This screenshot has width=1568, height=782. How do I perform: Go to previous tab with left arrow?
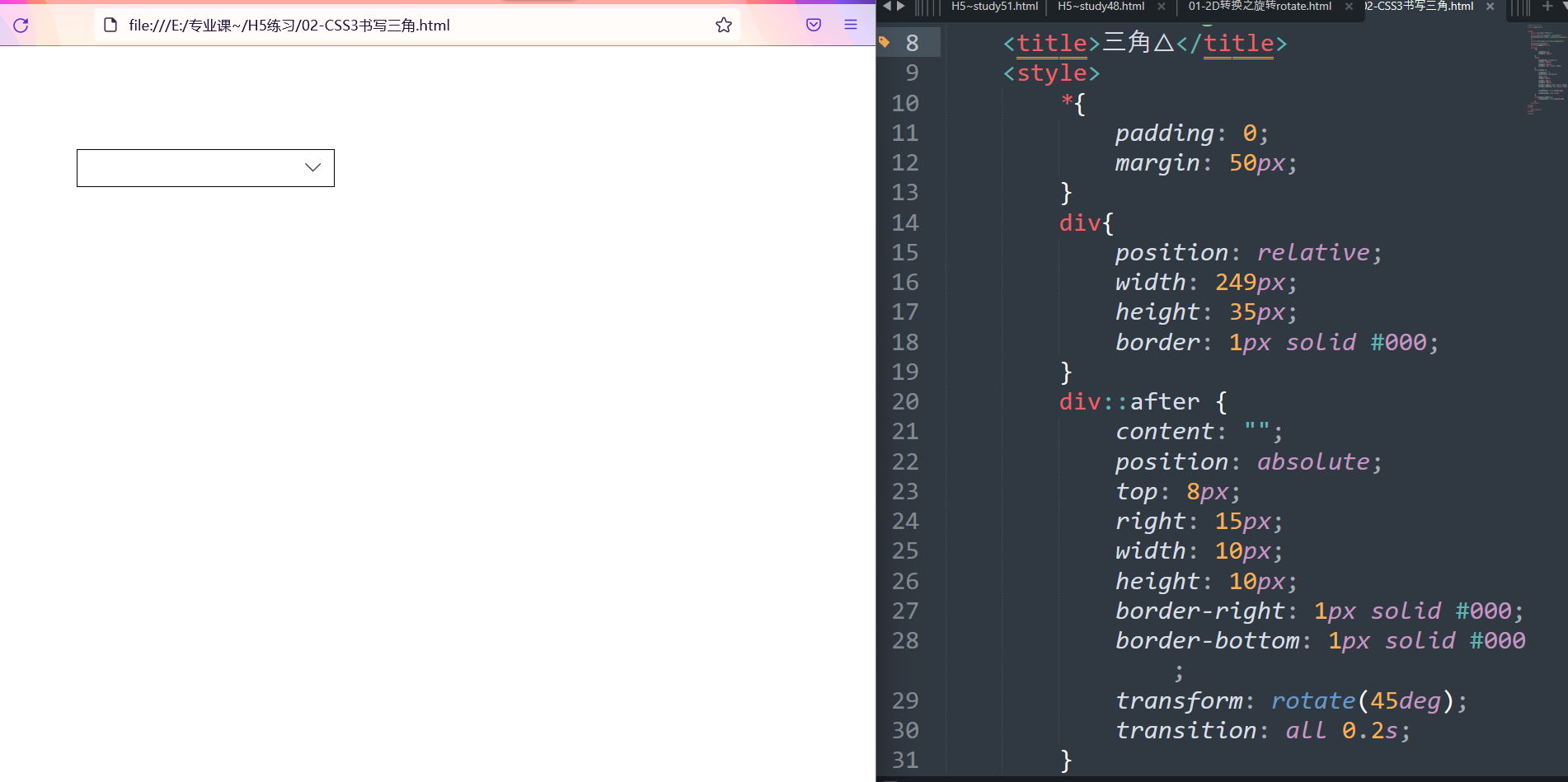887,6
